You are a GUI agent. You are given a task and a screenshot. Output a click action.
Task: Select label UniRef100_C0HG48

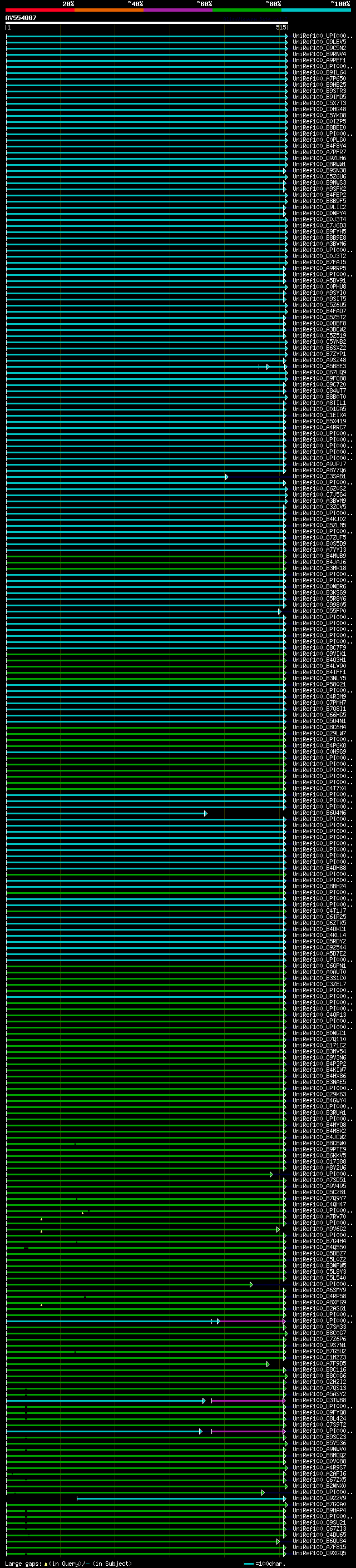tap(319, 109)
